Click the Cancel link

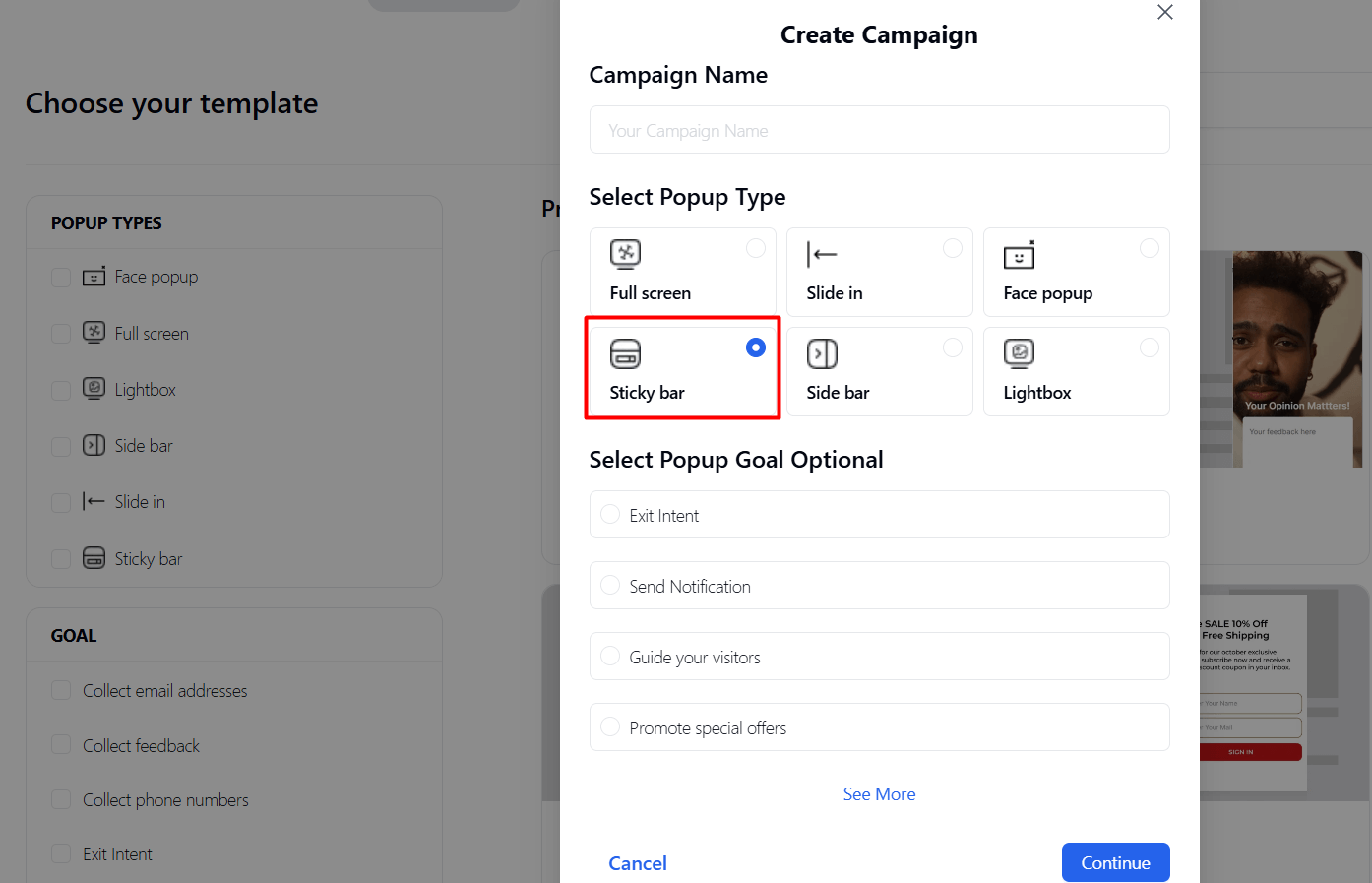[x=638, y=863]
